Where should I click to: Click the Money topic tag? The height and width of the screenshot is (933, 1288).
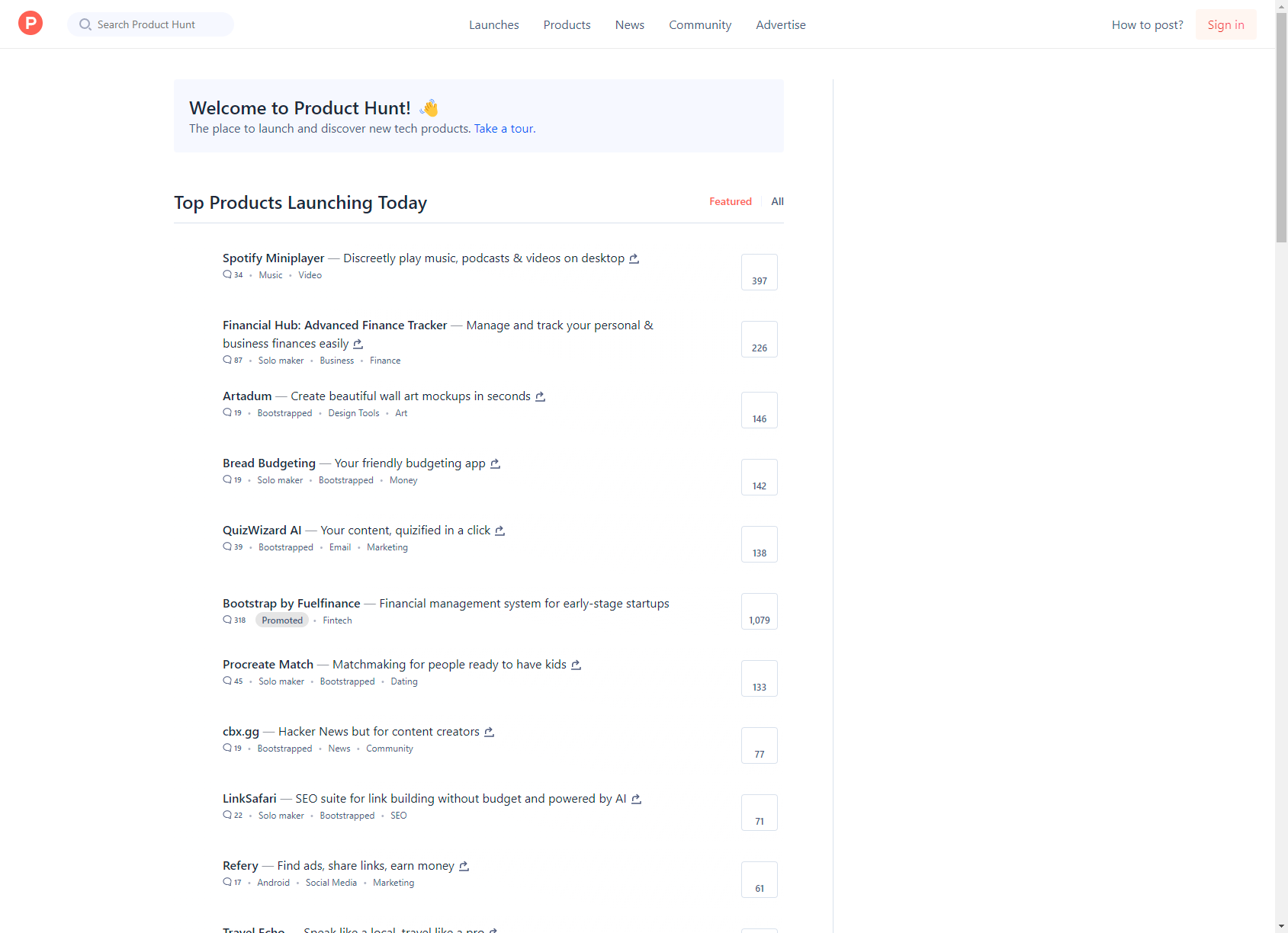click(403, 480)
